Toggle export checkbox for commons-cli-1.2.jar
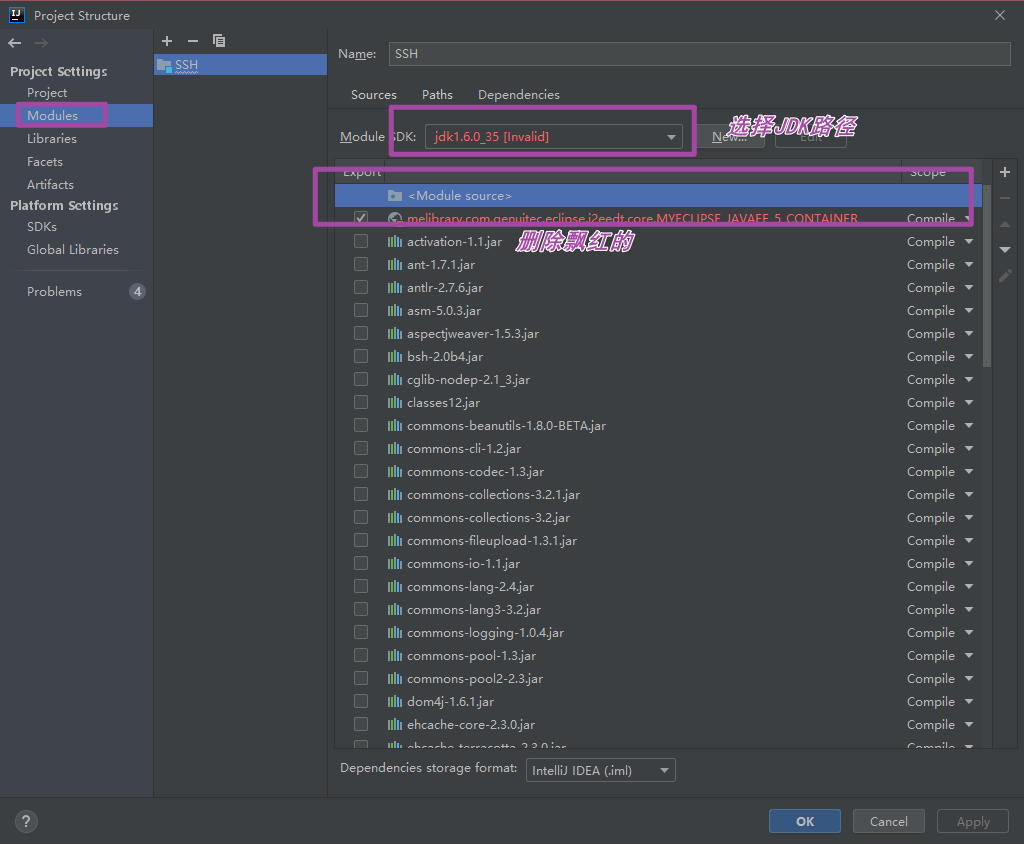The image size is (1024, 844). (x=360, y=448)
